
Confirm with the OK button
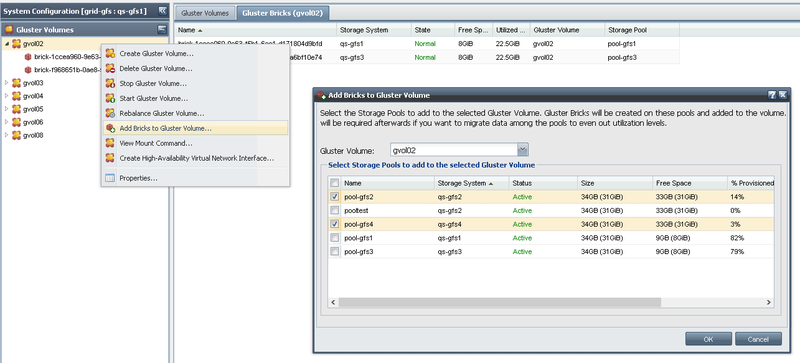tap(708, 339)
